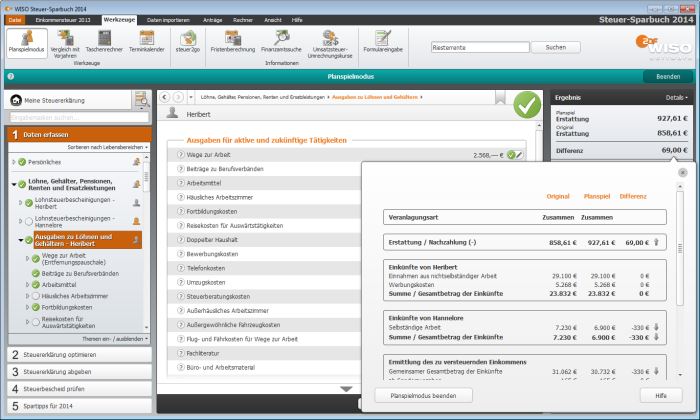Open step 3 Steuererklärung abgeben
This screenshot has height=420, width=700.
pyautogui.click(x=79, y=372)
